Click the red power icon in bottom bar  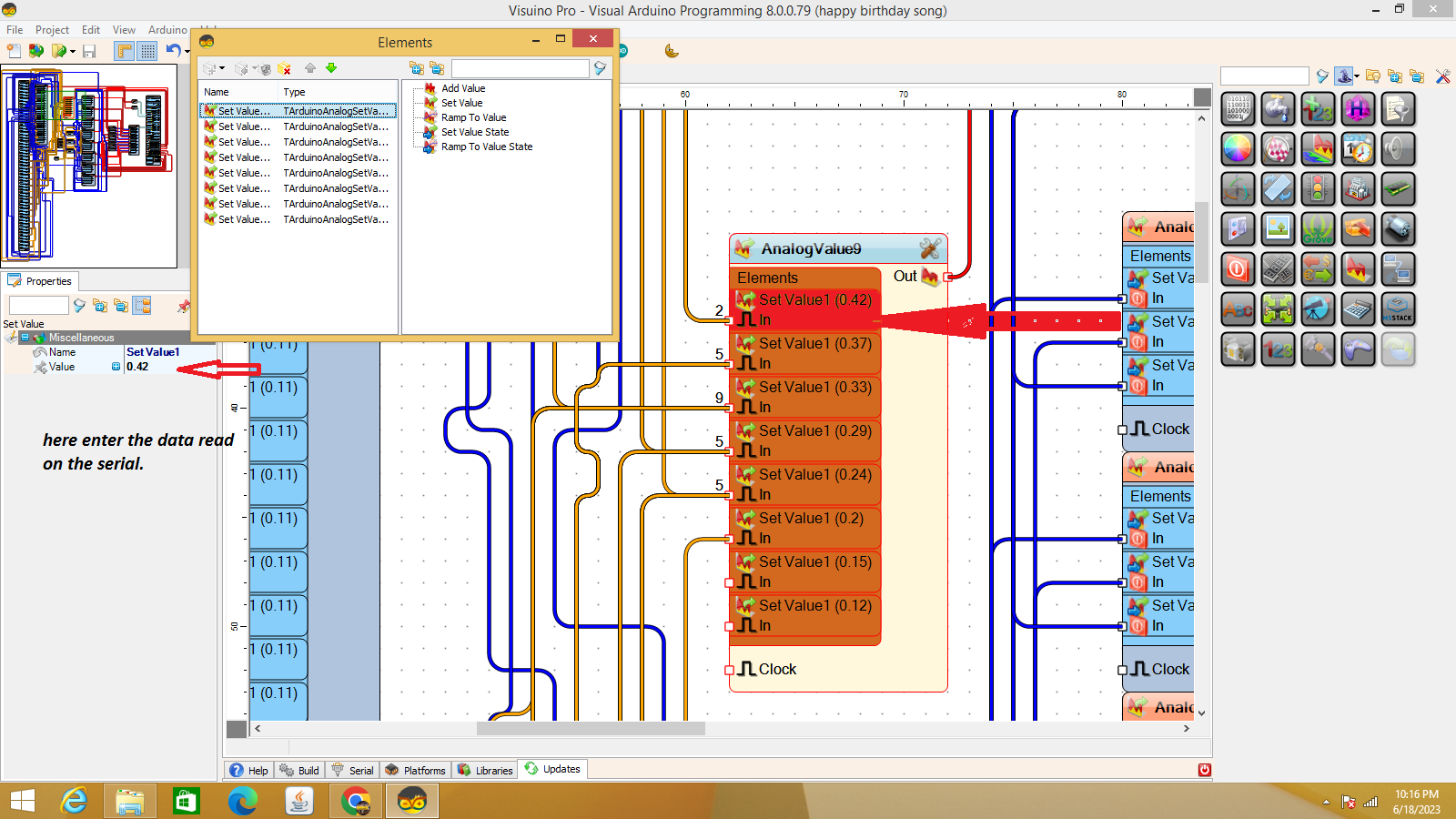(x=1205, y=770)
